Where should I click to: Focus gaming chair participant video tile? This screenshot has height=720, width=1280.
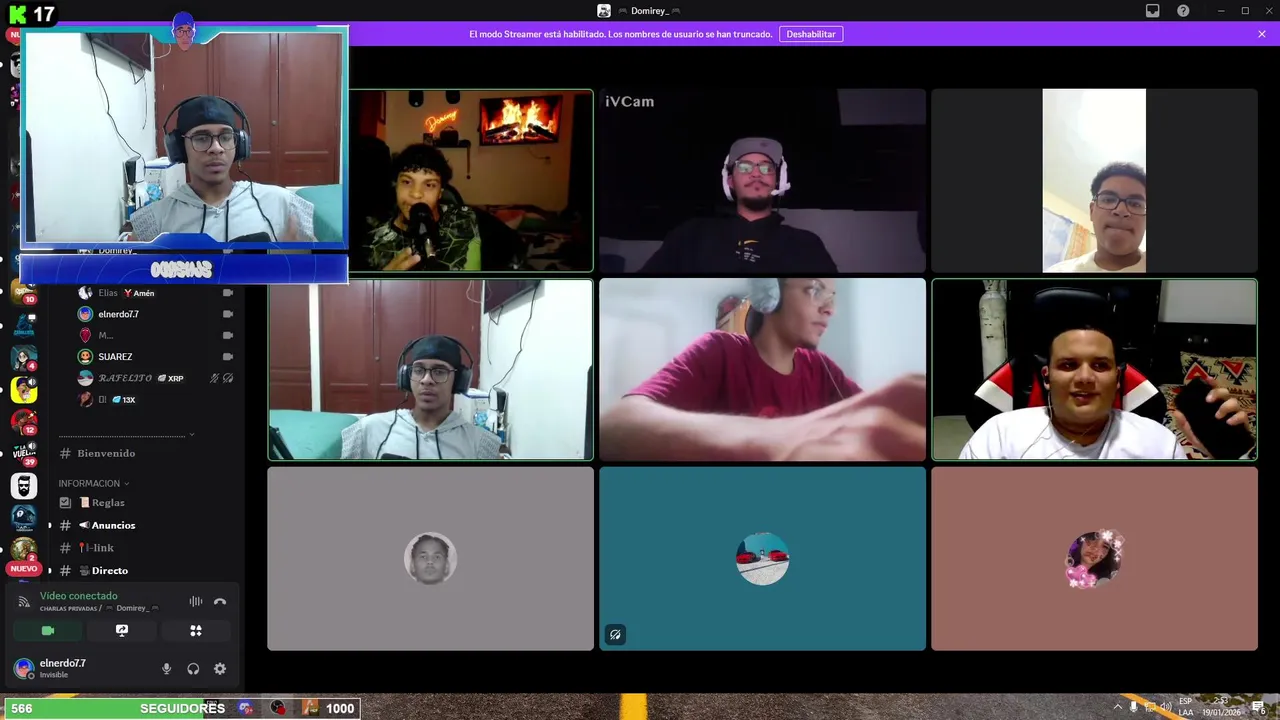click(x=1094, y=369)
